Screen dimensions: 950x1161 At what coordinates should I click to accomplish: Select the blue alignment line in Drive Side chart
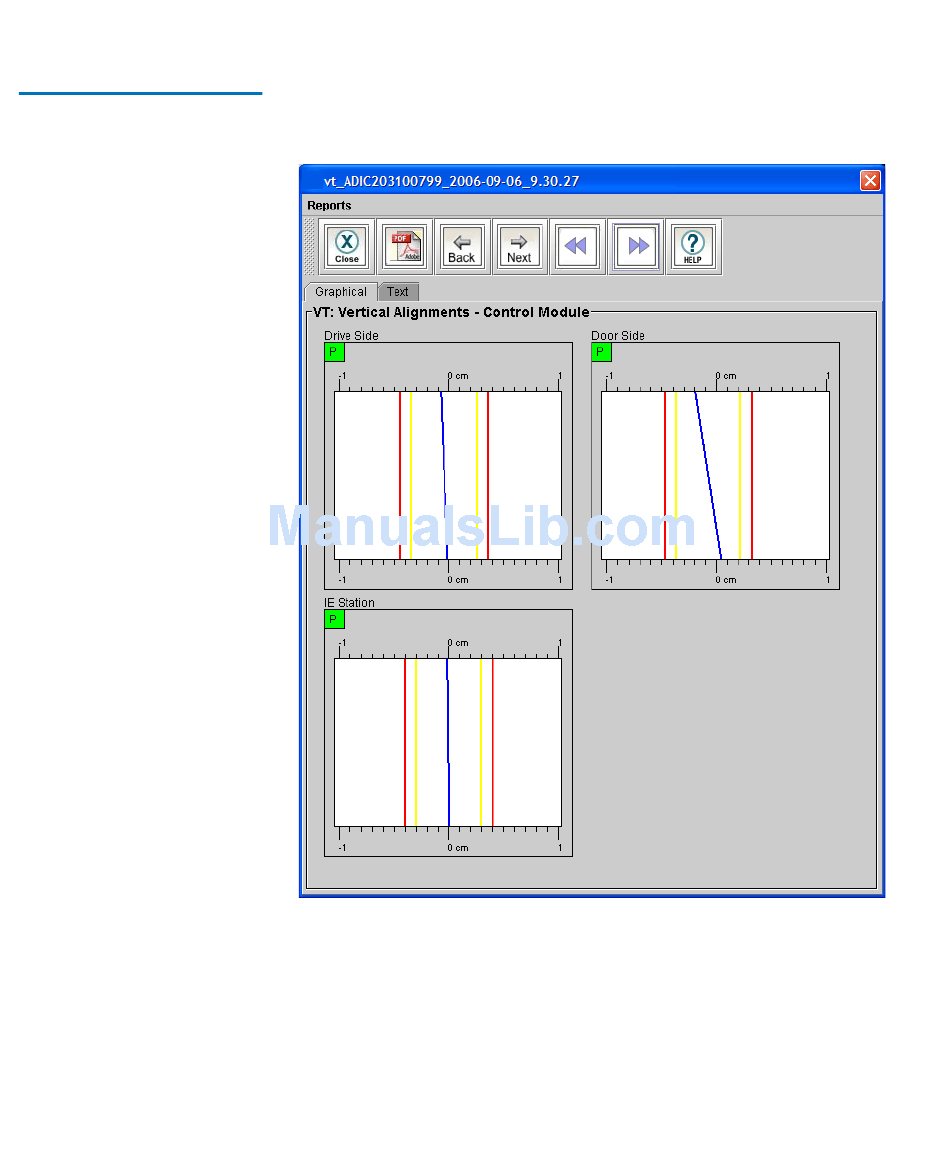click(x=444, y=475)
